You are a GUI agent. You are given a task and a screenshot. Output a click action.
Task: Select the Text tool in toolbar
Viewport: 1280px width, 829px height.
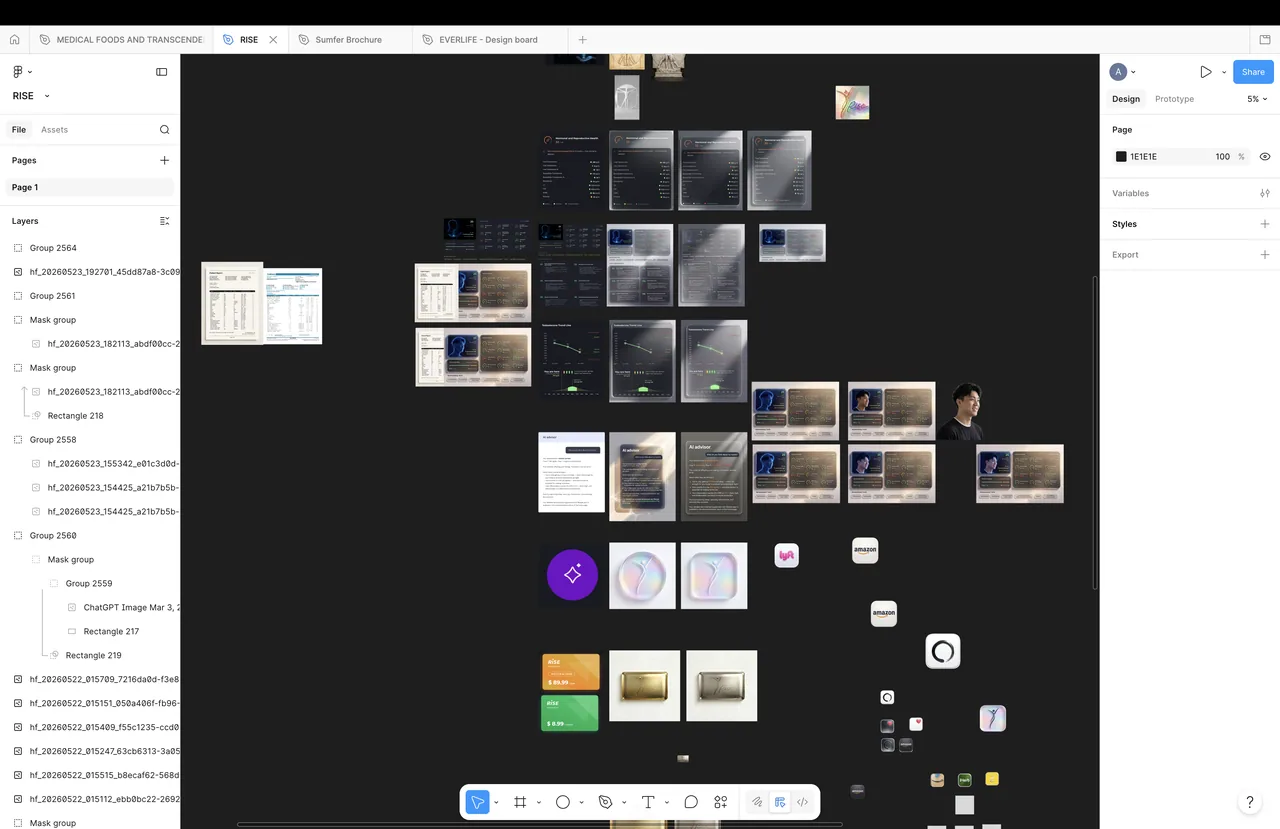[648, 802]
